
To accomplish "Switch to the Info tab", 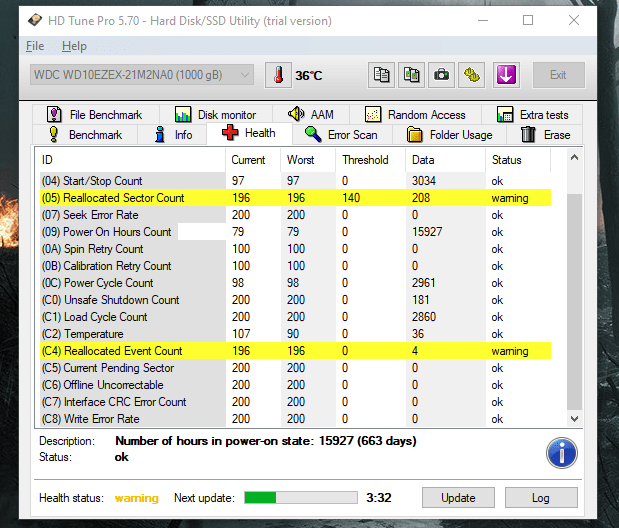I will click(173, 135).
